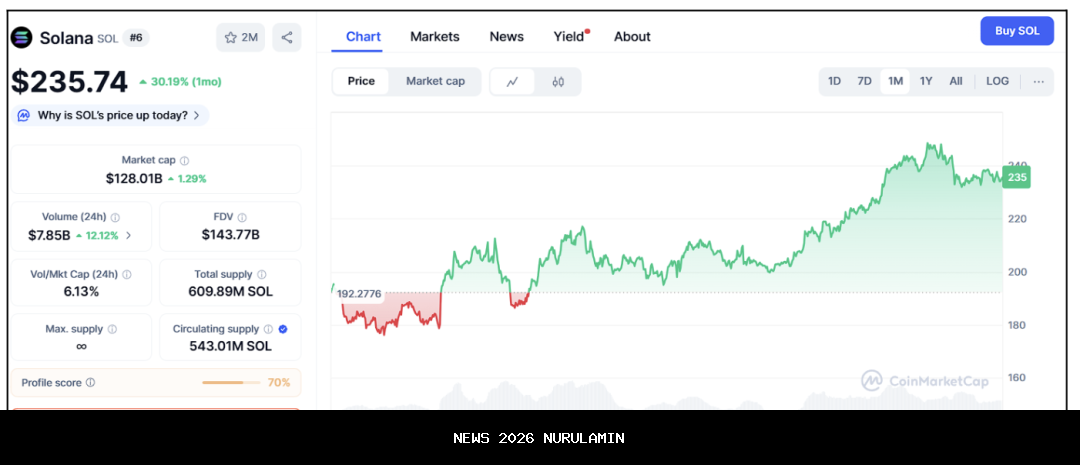Click the 235 current price label on chart

pos(1017,178)
